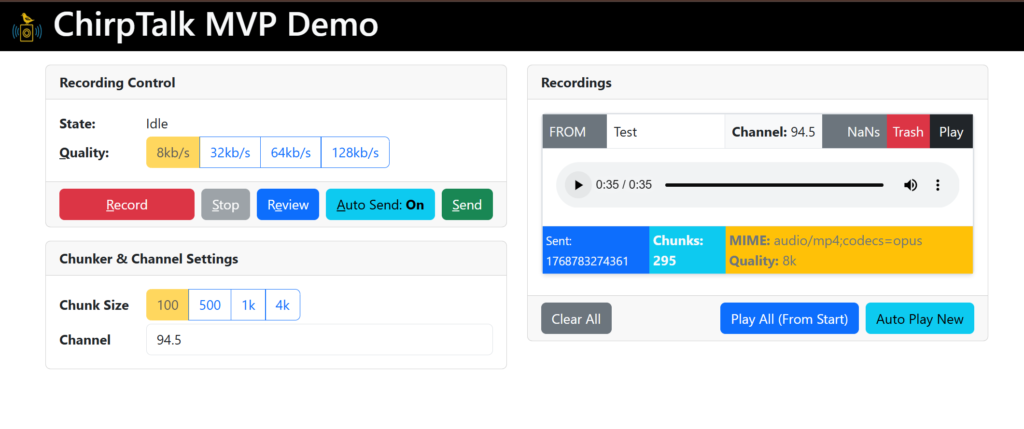Set chunk size to 4k

283,305
